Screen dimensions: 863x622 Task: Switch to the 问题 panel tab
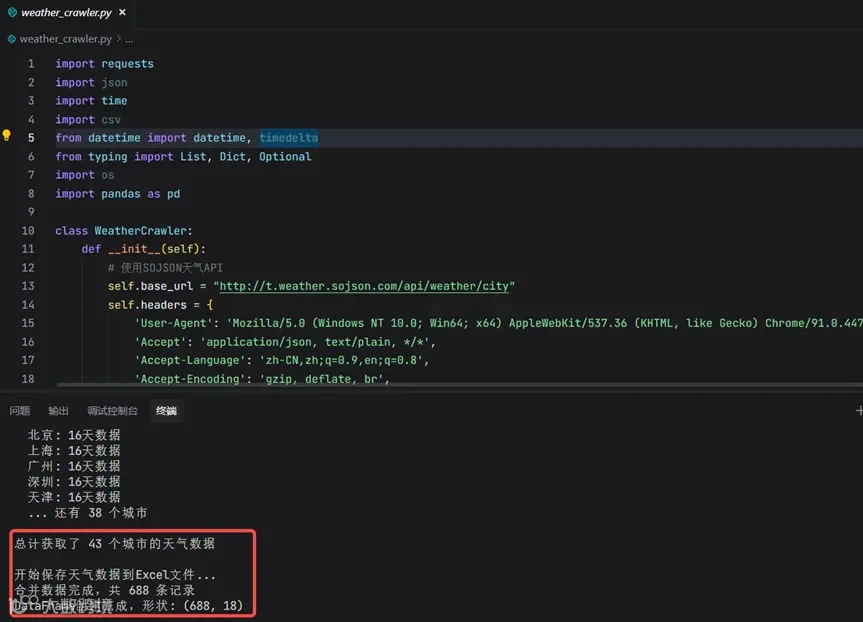click(x=20, y=411)
